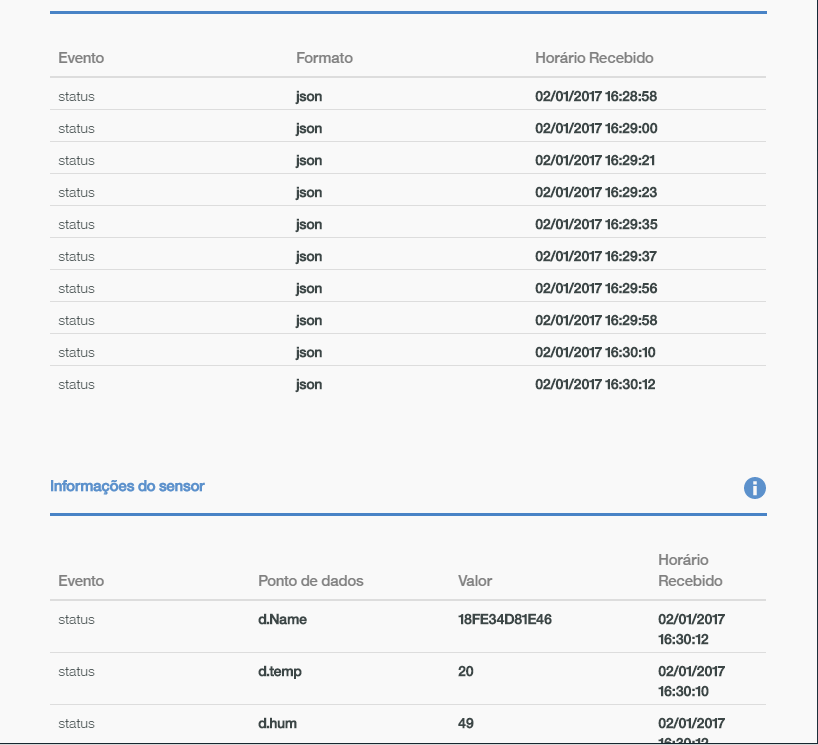Select the json format cell in the 16:29:56 row
Viewport: 818px width, 745px height.
tap(309, 289)
